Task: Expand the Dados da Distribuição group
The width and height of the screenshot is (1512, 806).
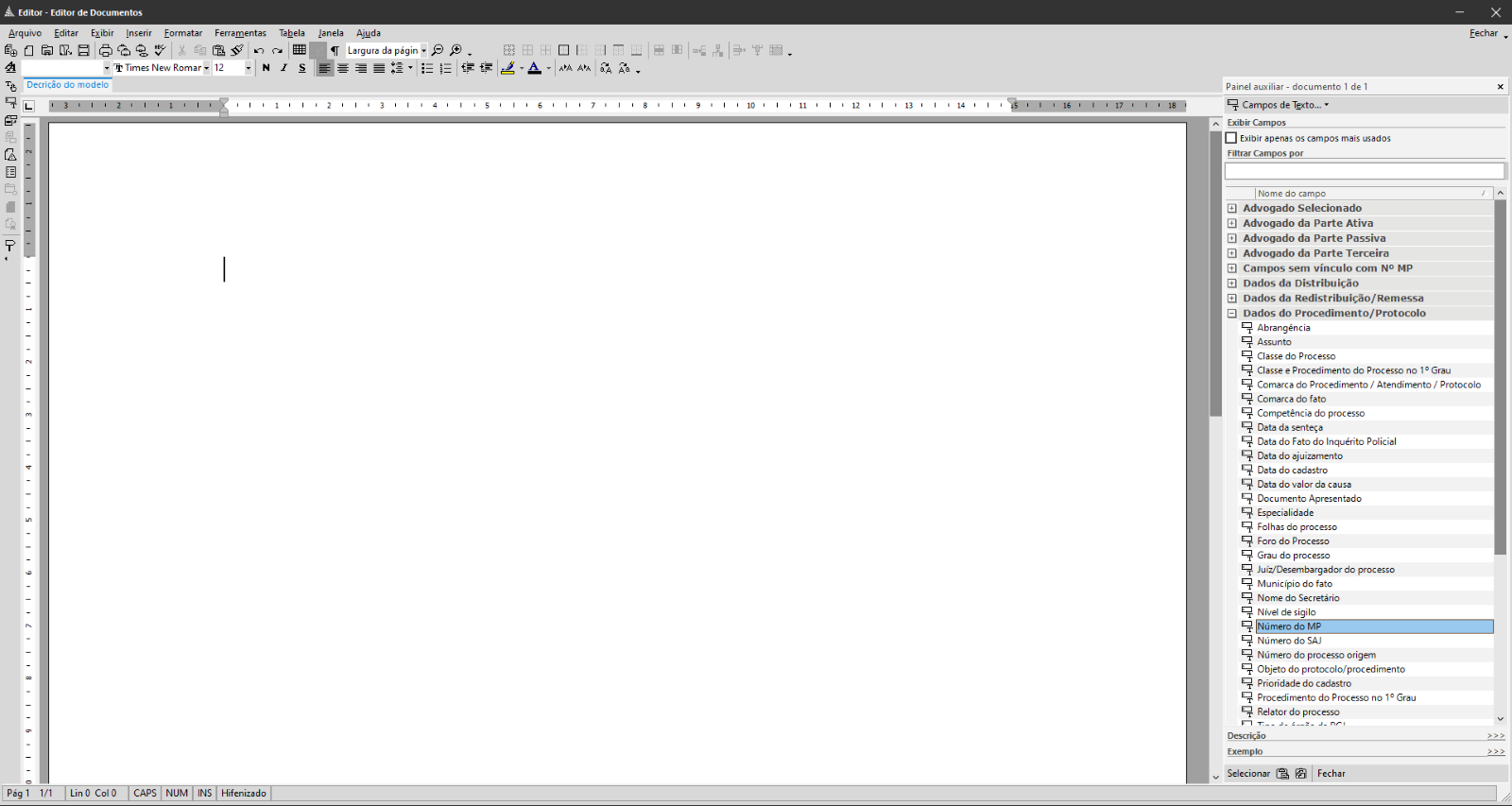Action: point(1231,283)
